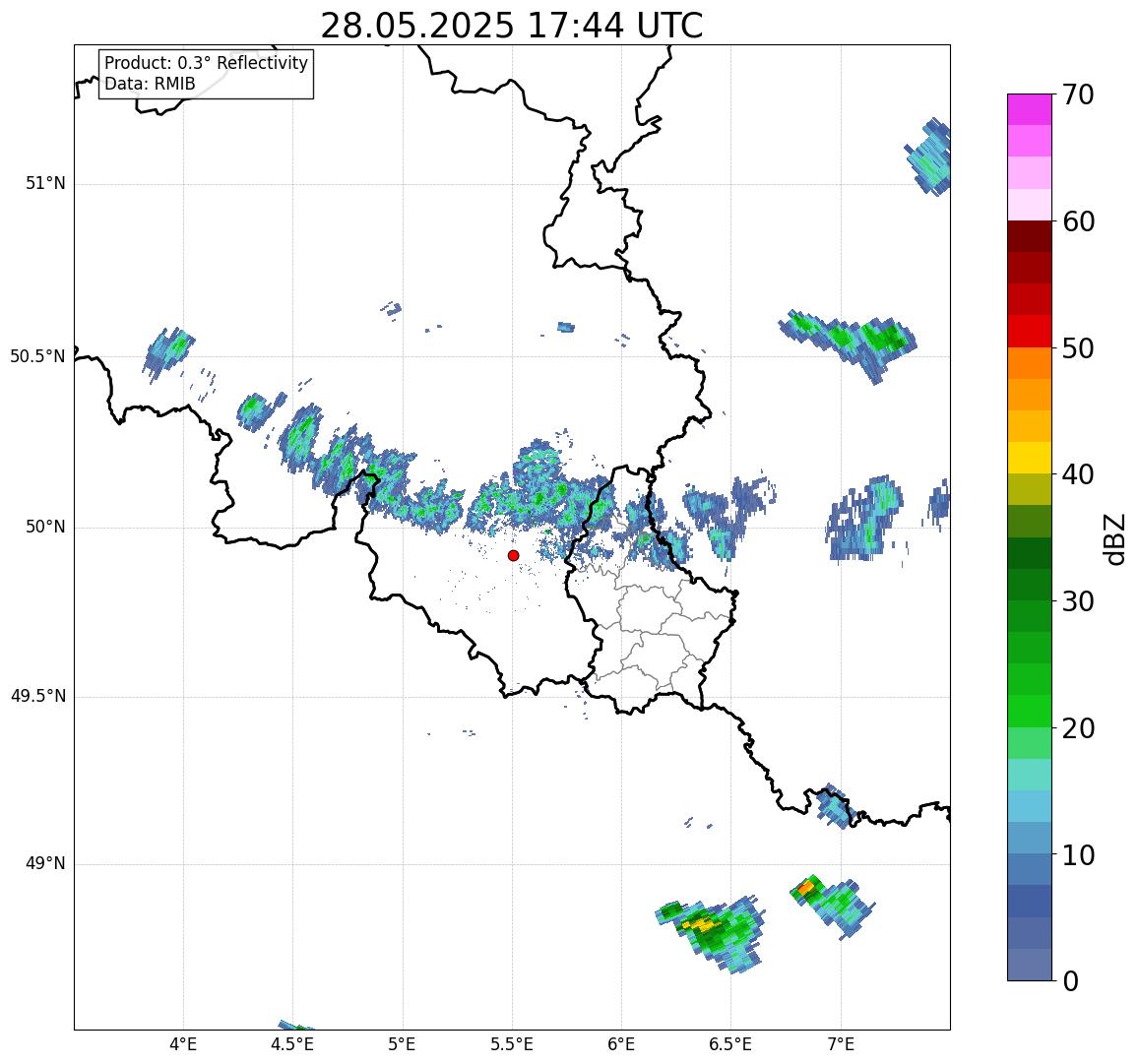Pick the dark red colorbar segment below 60
This screenshot has width=1139, height=1064.
[x=1030, y=237]
